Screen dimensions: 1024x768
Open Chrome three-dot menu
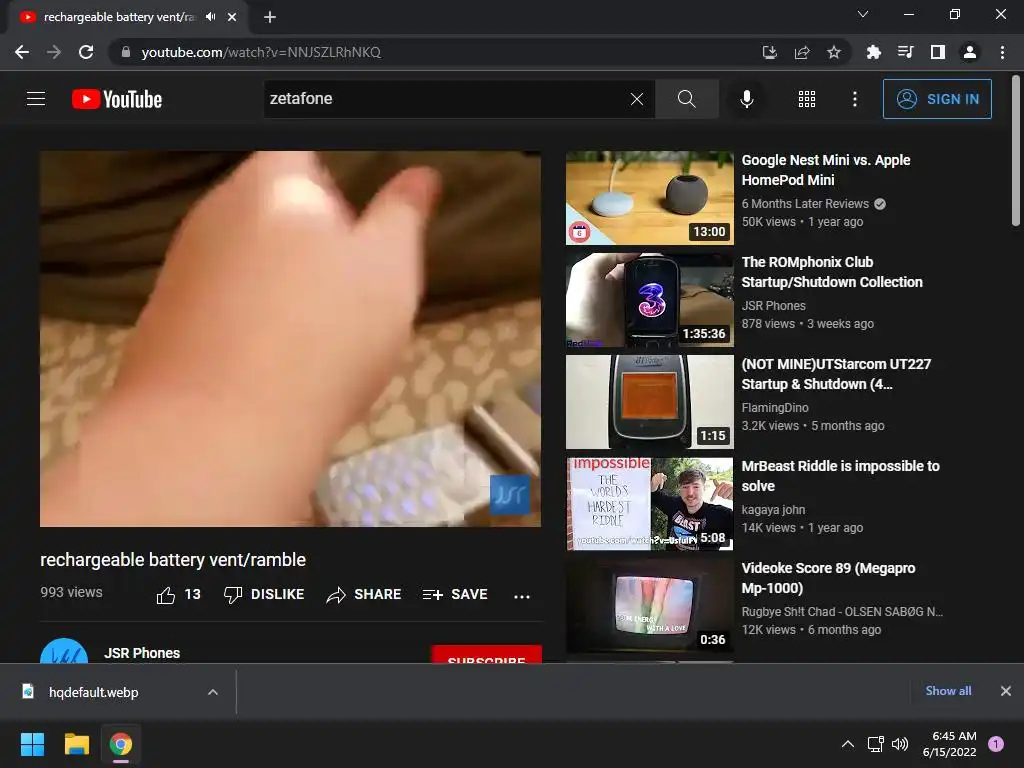click(1002, 52)
